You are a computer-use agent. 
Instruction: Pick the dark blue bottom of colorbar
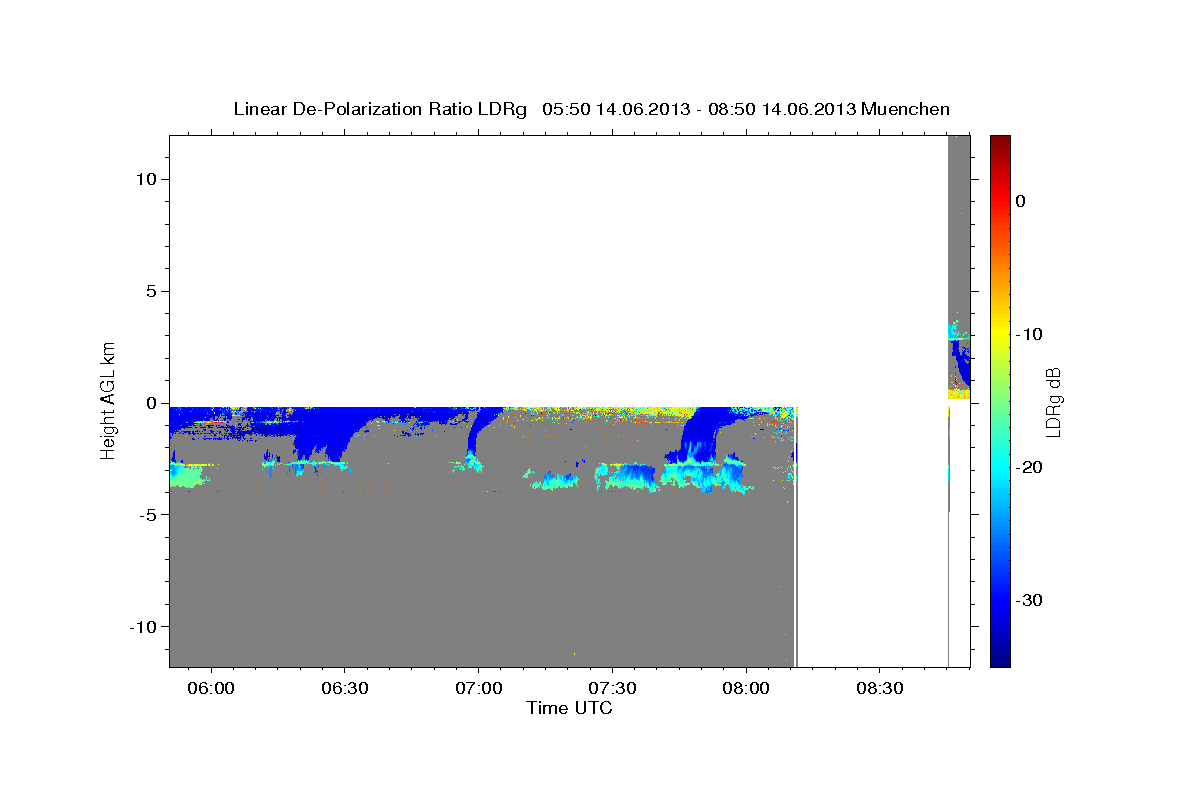[1000, 658]
